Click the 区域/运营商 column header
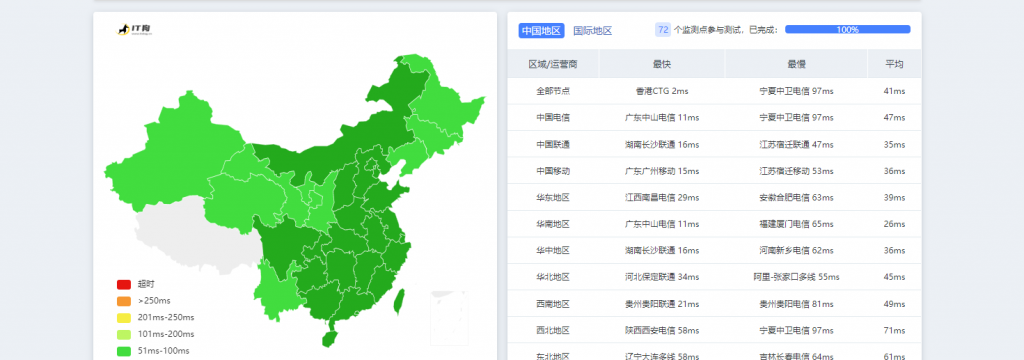Image resolution: width=1024 pixels, height=360 pixels. (x=553, y=64)
